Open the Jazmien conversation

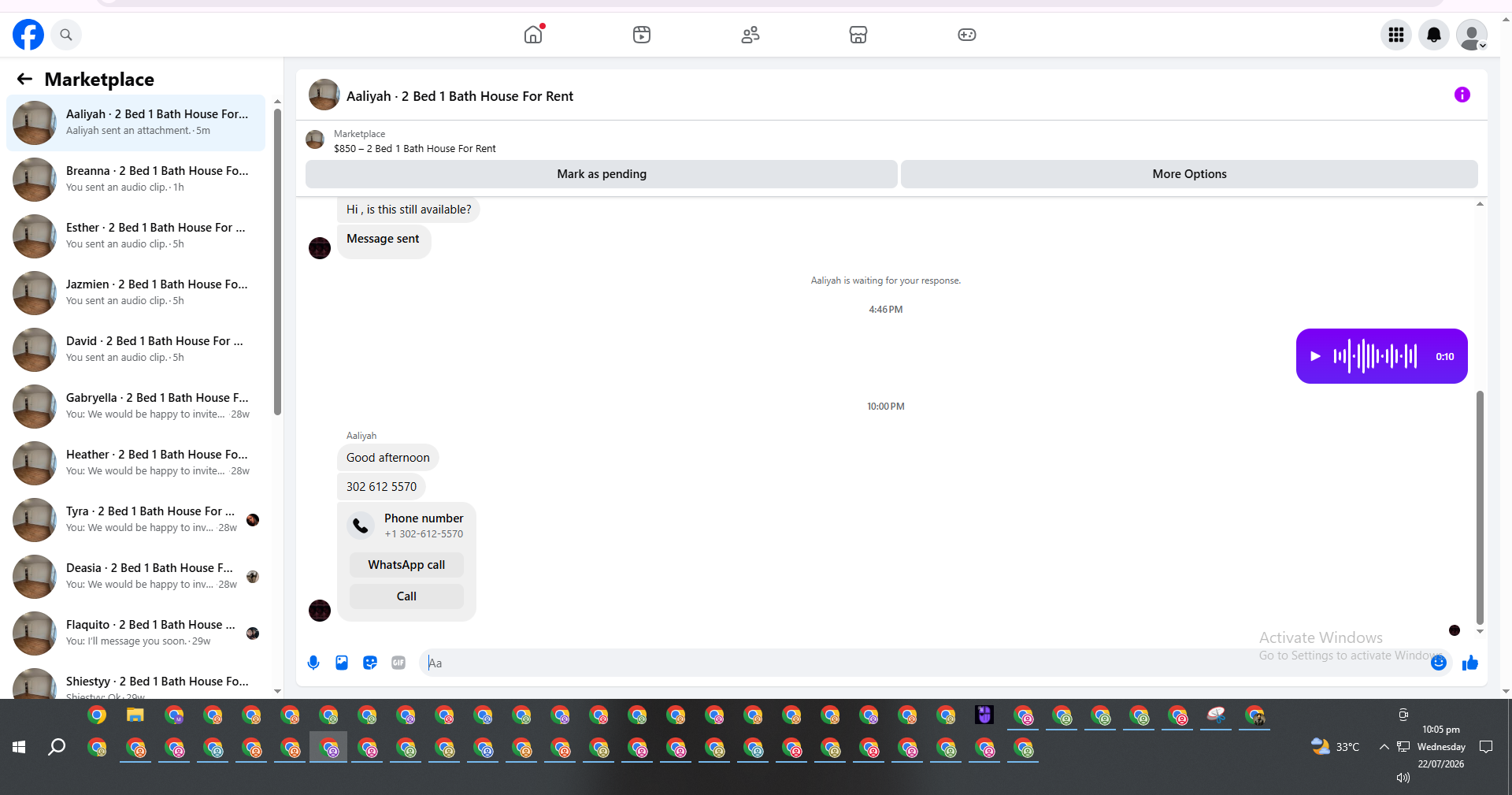click(135, 292)
